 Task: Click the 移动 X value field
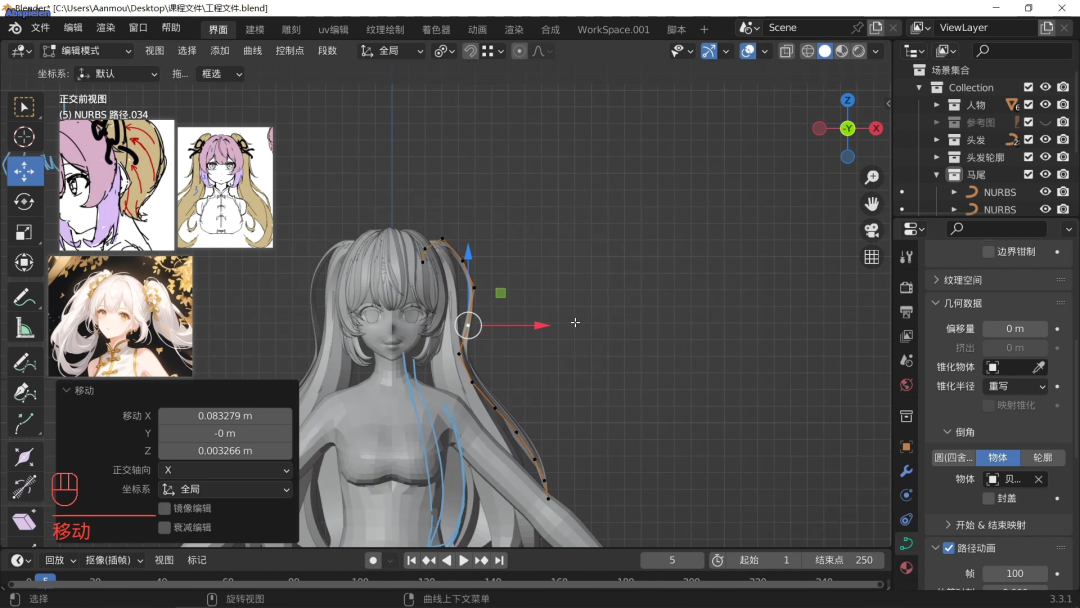pos(225,416)
